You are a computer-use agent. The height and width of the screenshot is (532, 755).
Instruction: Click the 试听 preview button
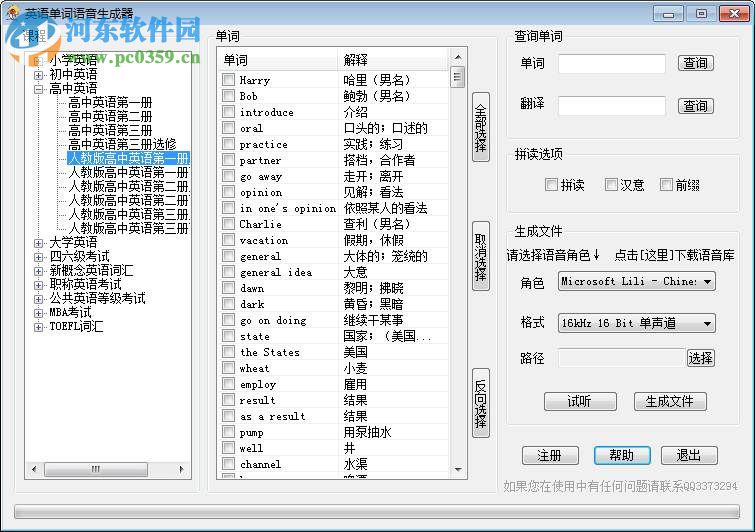tap(580, 401)
